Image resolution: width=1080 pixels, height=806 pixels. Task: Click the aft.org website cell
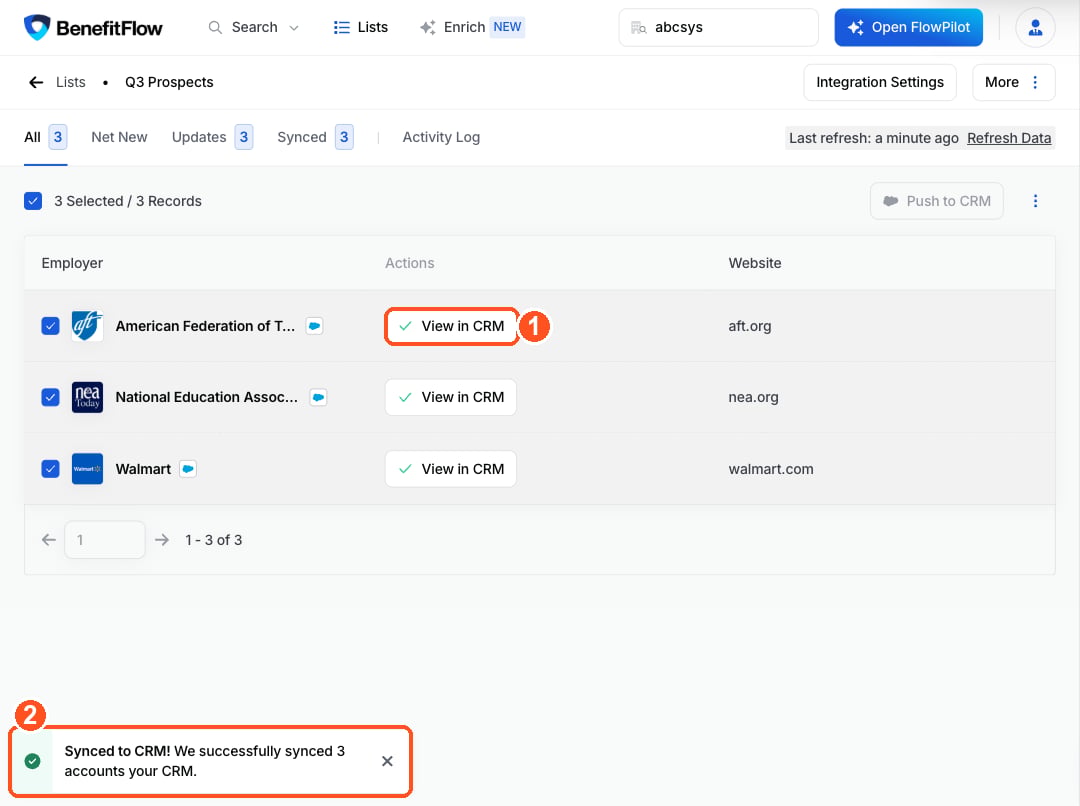click(750, 326)
